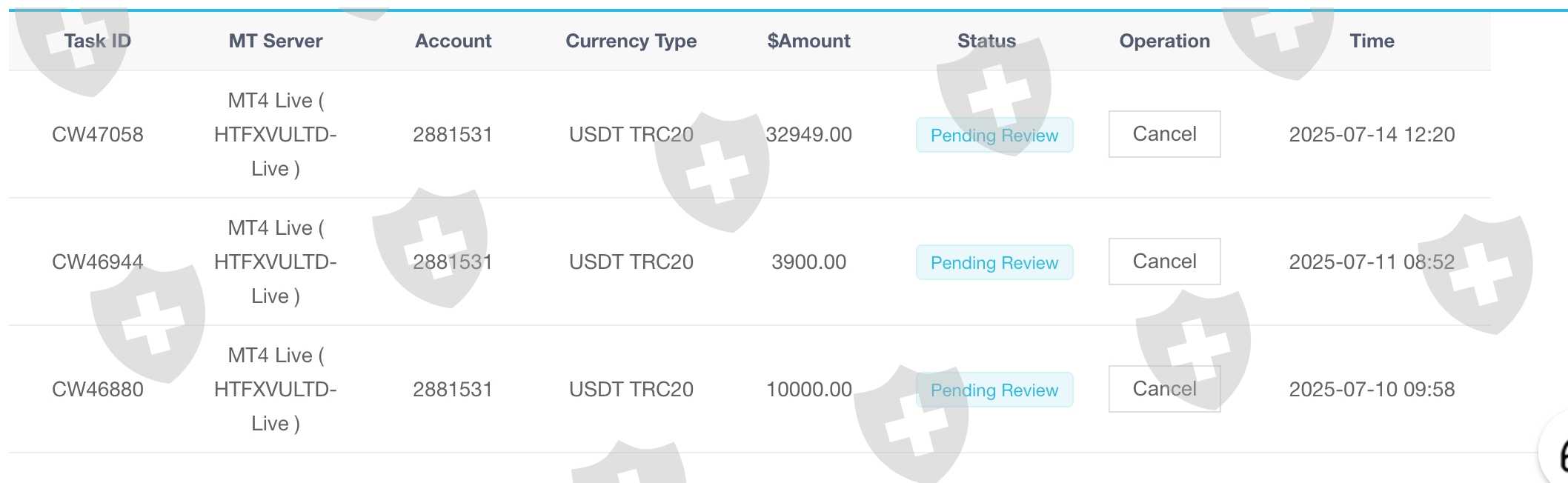
Task: Click the Operation column header
Action: 1164,41
